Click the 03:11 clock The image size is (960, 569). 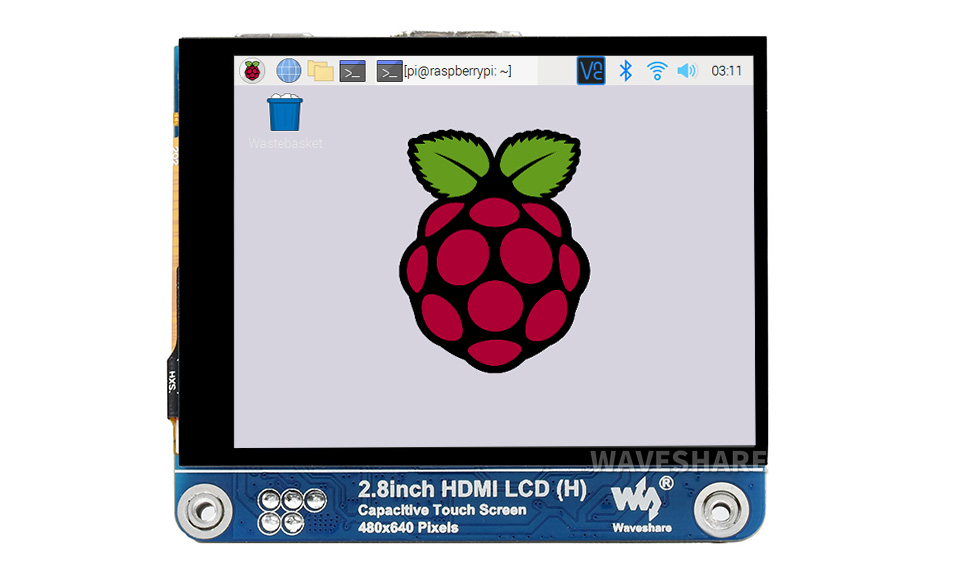(726, 71)
